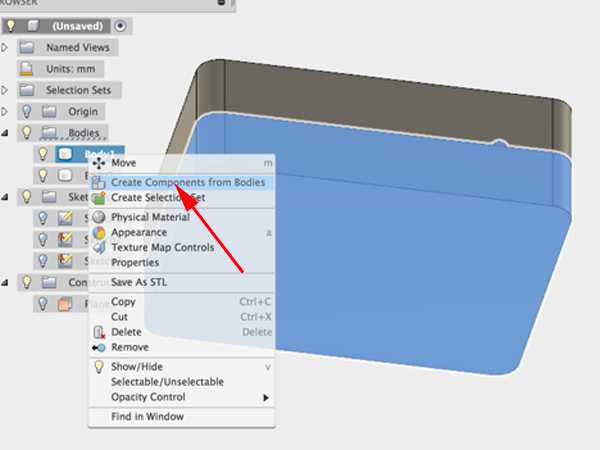Viewport: 600px width, 450px height.
Task: Collapse the Construction folder
Action: (x=5, y=283)
